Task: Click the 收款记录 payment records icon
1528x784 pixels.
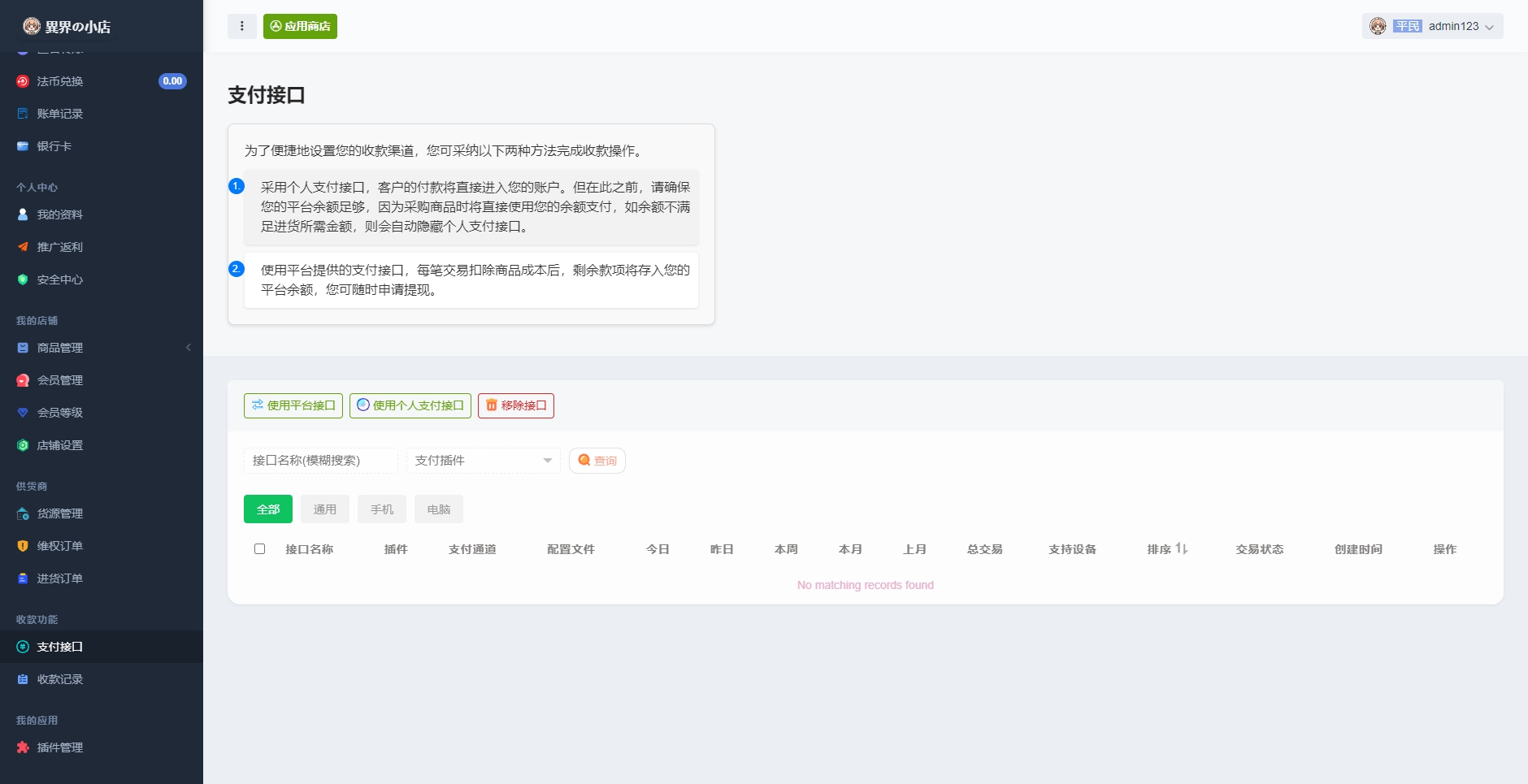Action: point(23,679)
